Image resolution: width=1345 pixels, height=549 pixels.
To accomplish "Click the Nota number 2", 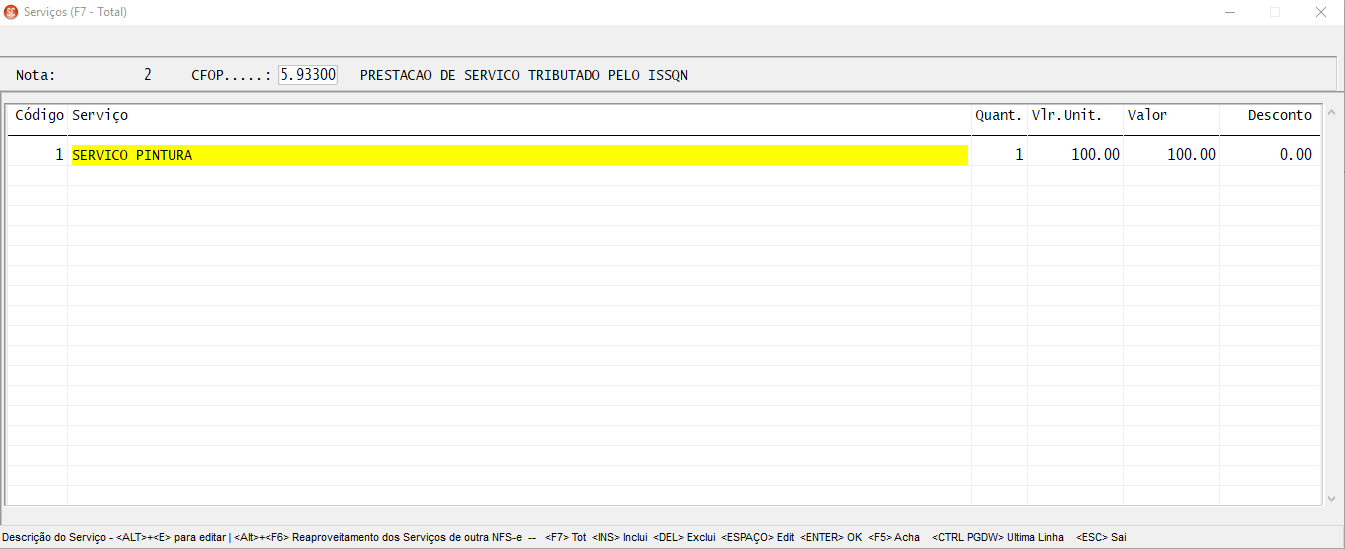I will pos(148,75).
